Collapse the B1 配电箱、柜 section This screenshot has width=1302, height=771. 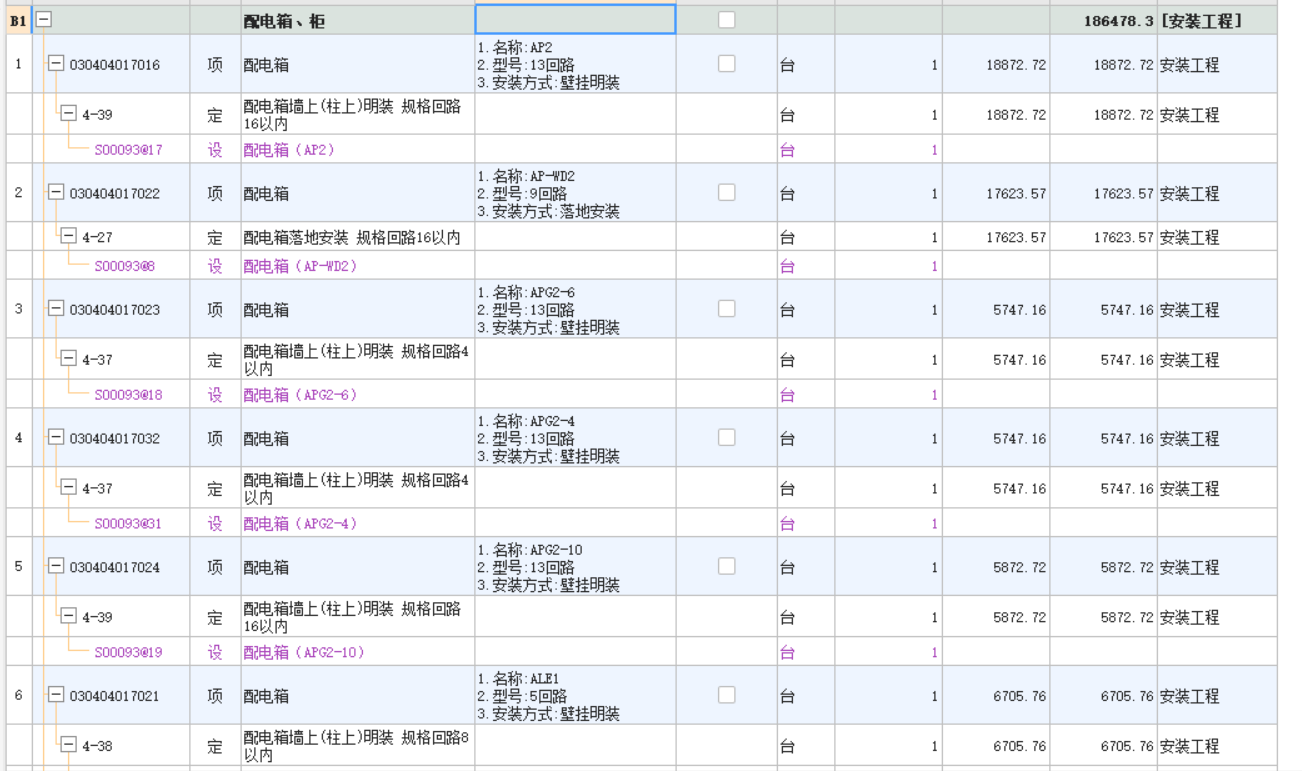tap(44, 19)
